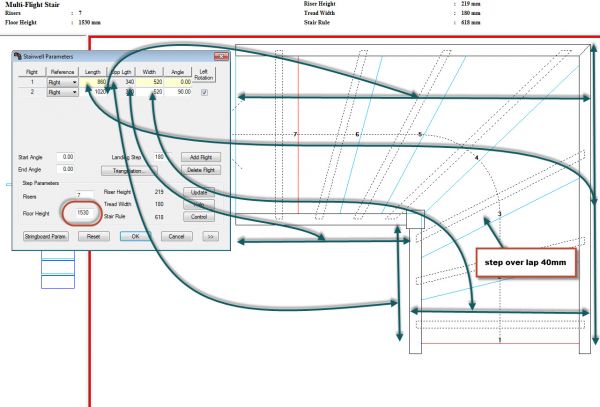Click Multi-Flight Stair heading text
Screen dimensions: 600x407
point(32,5)
